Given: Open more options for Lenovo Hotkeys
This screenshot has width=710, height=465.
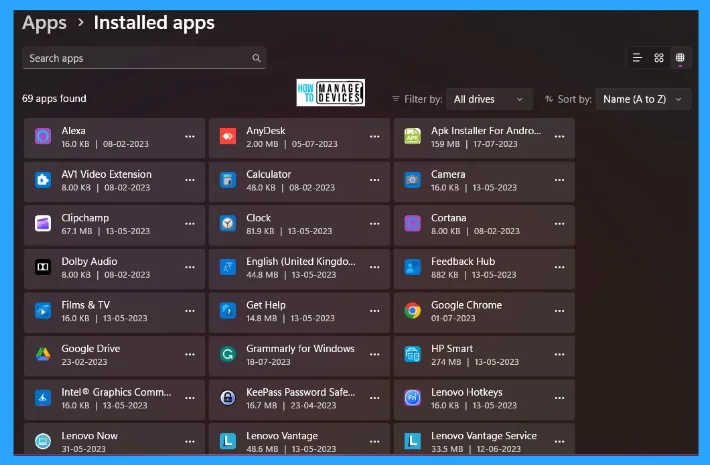Looking at the screenshot, I should 559,398.
